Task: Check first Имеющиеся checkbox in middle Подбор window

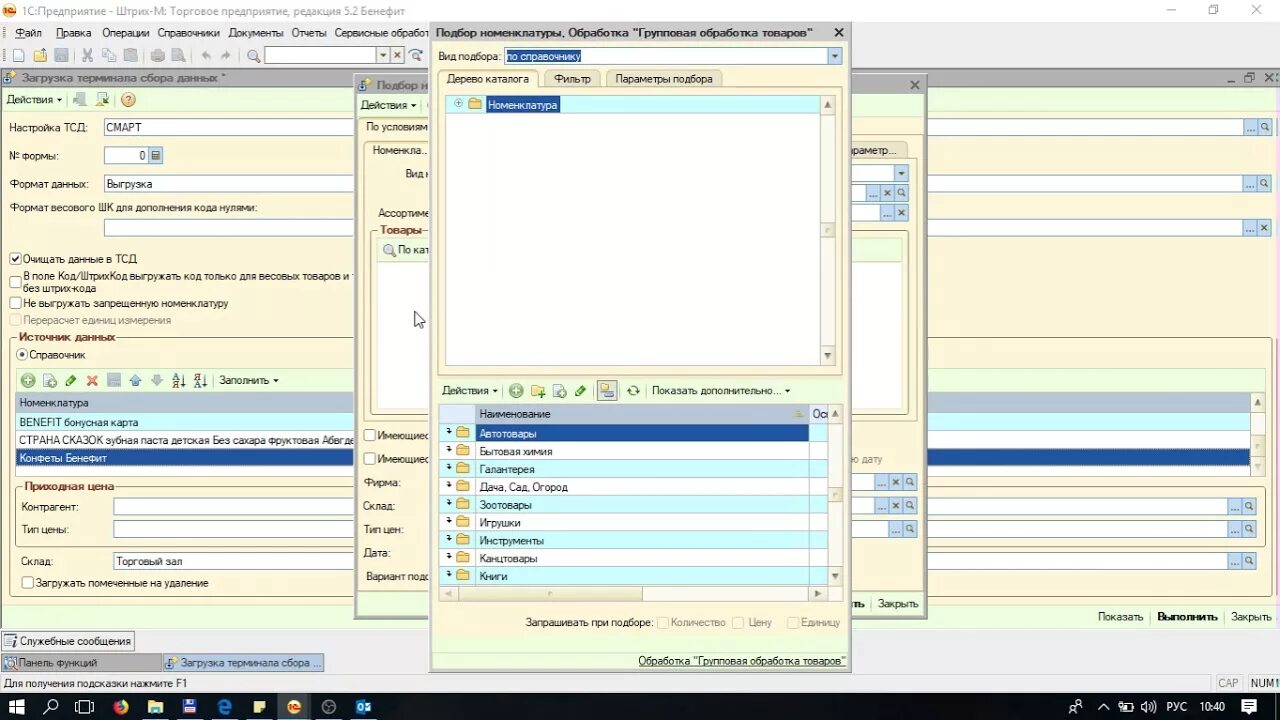Action: pyautogui.click(x=370, y=435)
